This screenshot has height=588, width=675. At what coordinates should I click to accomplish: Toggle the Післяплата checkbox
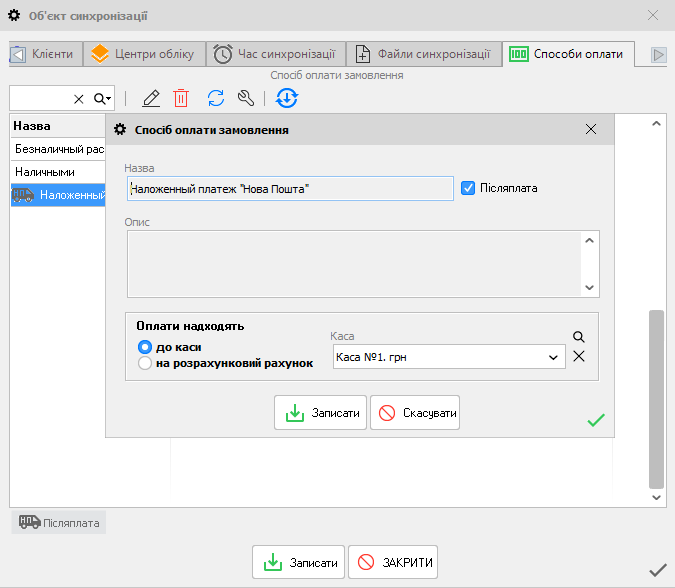(x=468, y=188)
